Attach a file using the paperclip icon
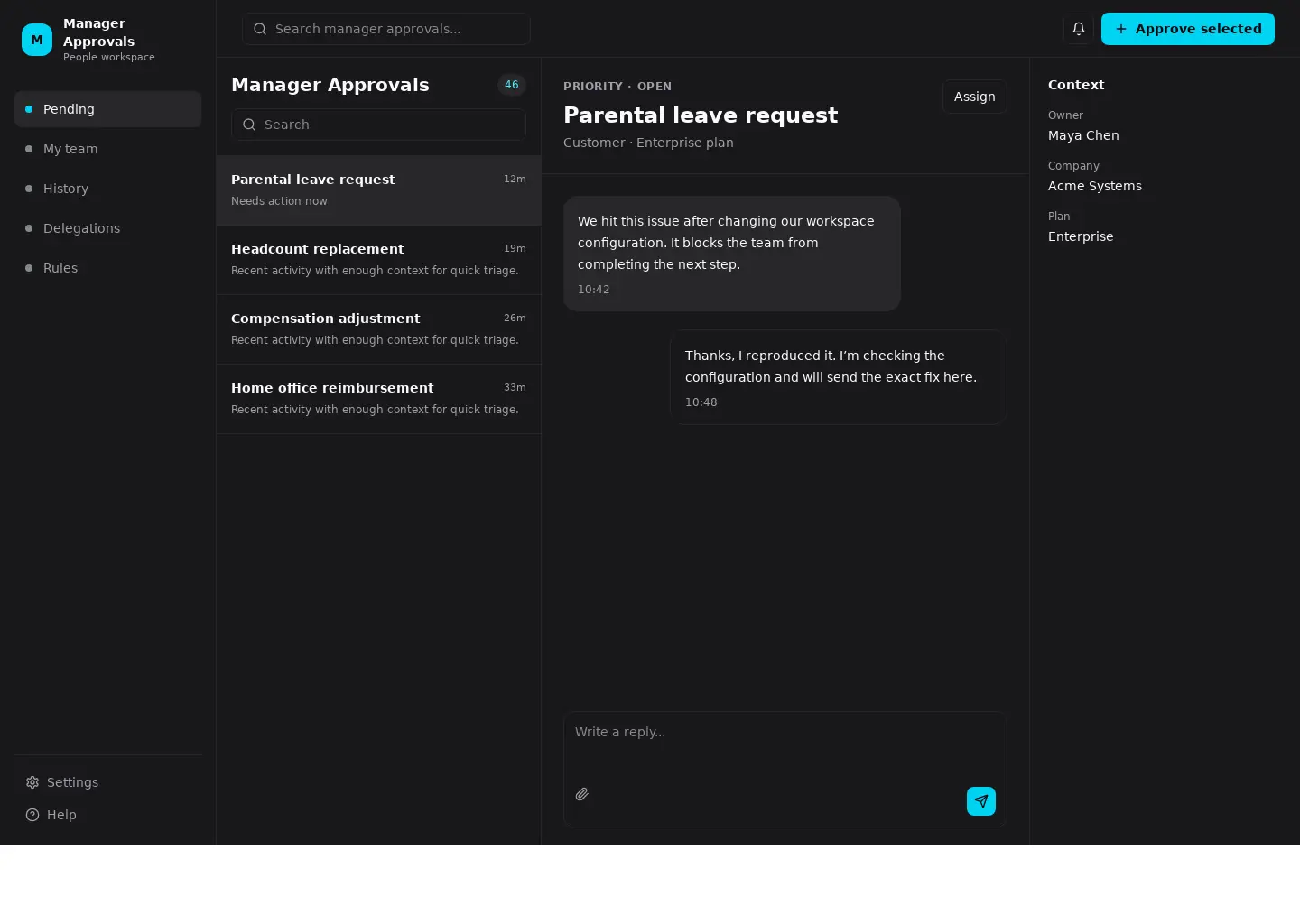Image resolution: width=1300 pixels, height=924 pixels. click(582, 794)
